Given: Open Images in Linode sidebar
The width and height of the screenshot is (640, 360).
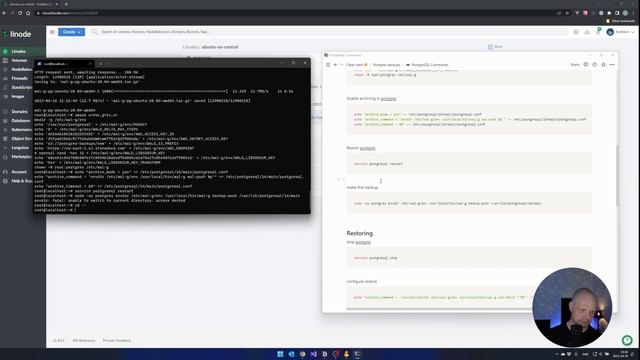Looking at the screenshot, I should pyautogui.click(x=18, y=97).
